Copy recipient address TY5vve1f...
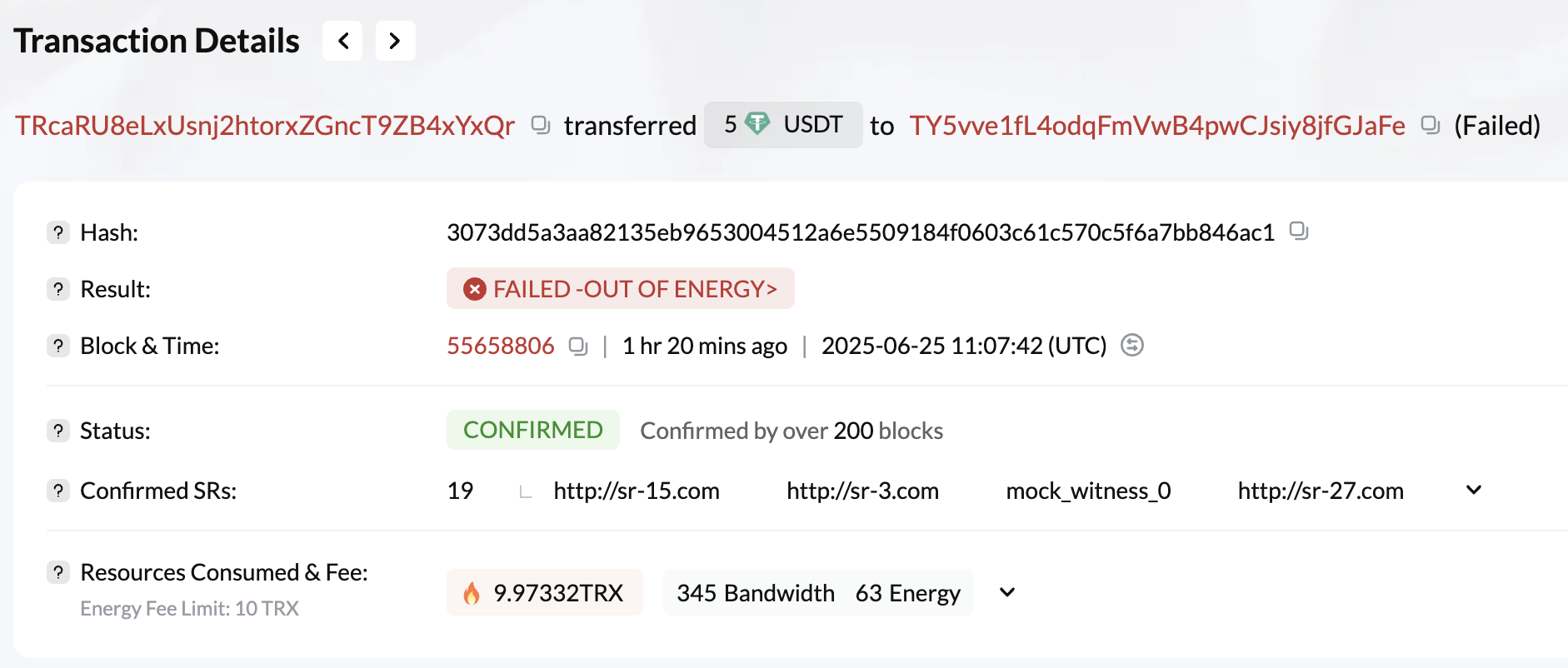 click(x=1431, y=125)
